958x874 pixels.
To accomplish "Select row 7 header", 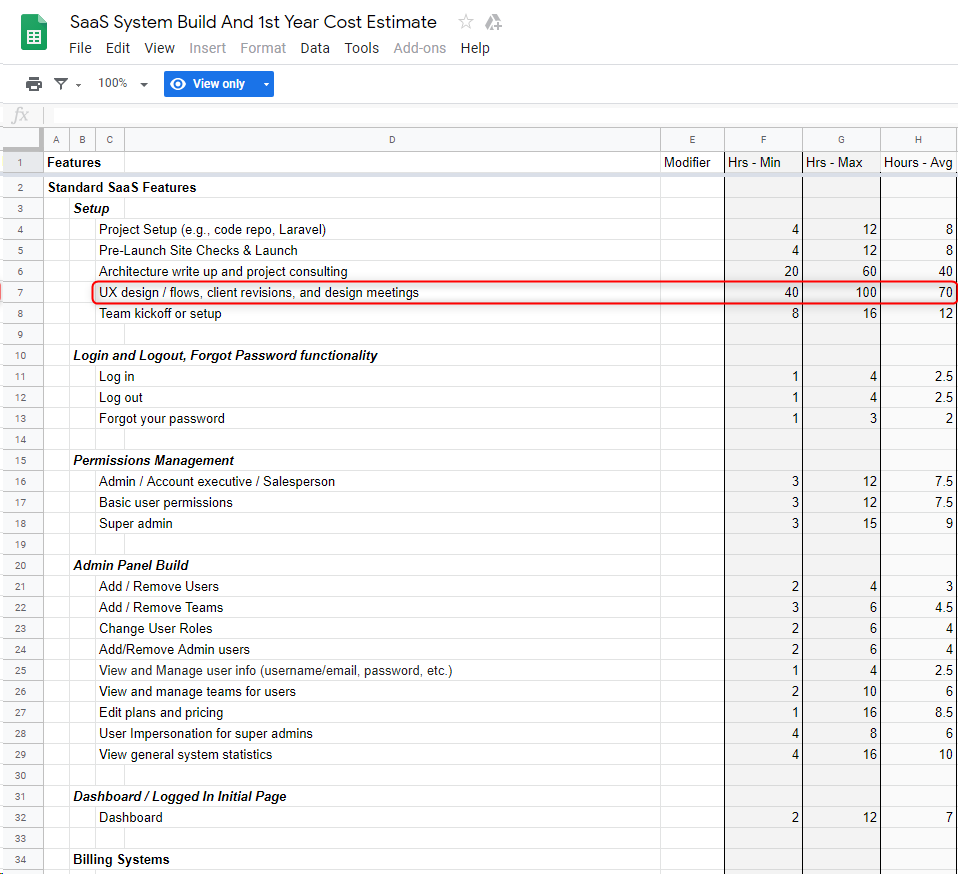I will 21,293.
